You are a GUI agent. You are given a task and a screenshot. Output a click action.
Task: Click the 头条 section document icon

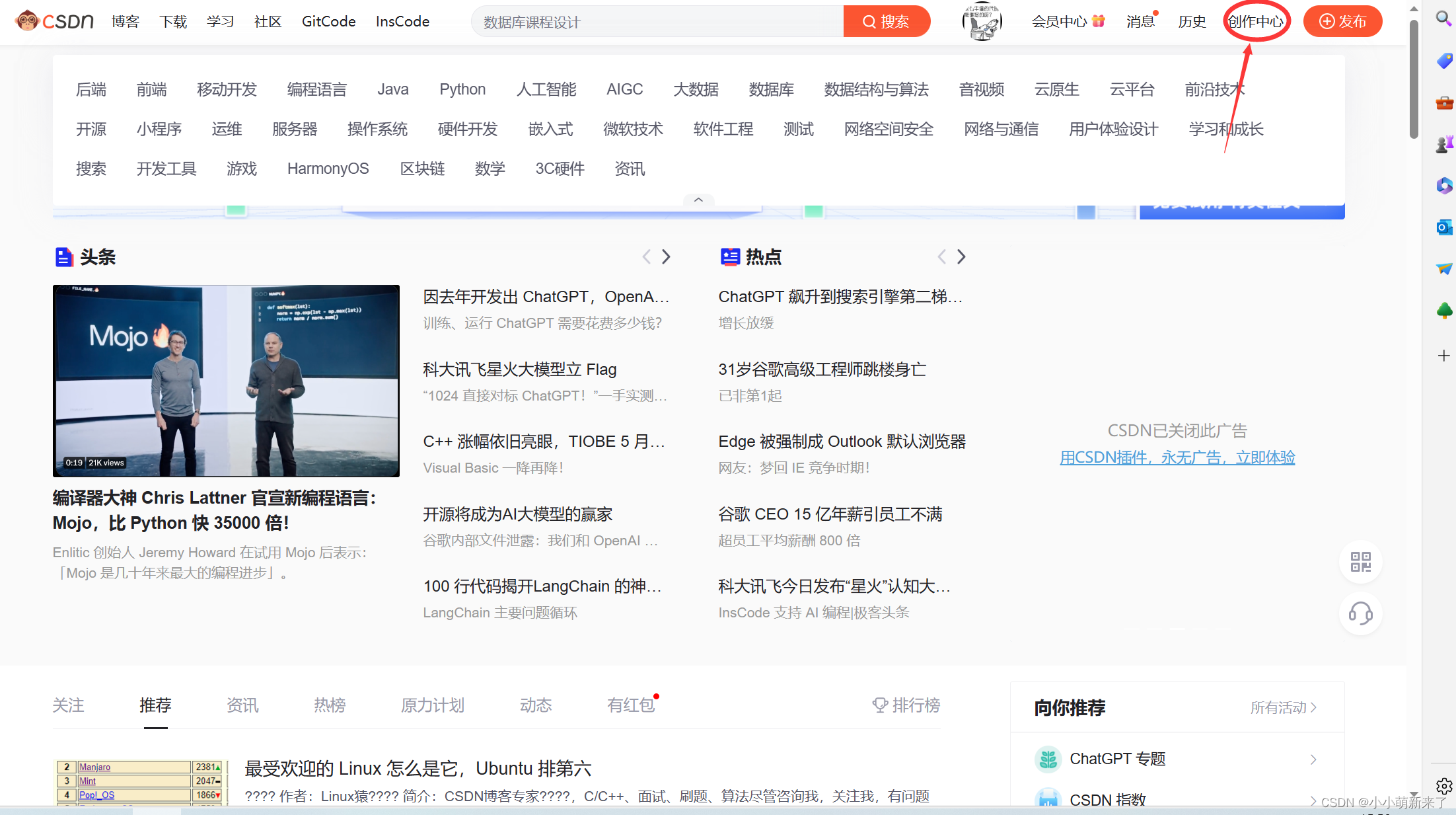coord(63,256)
